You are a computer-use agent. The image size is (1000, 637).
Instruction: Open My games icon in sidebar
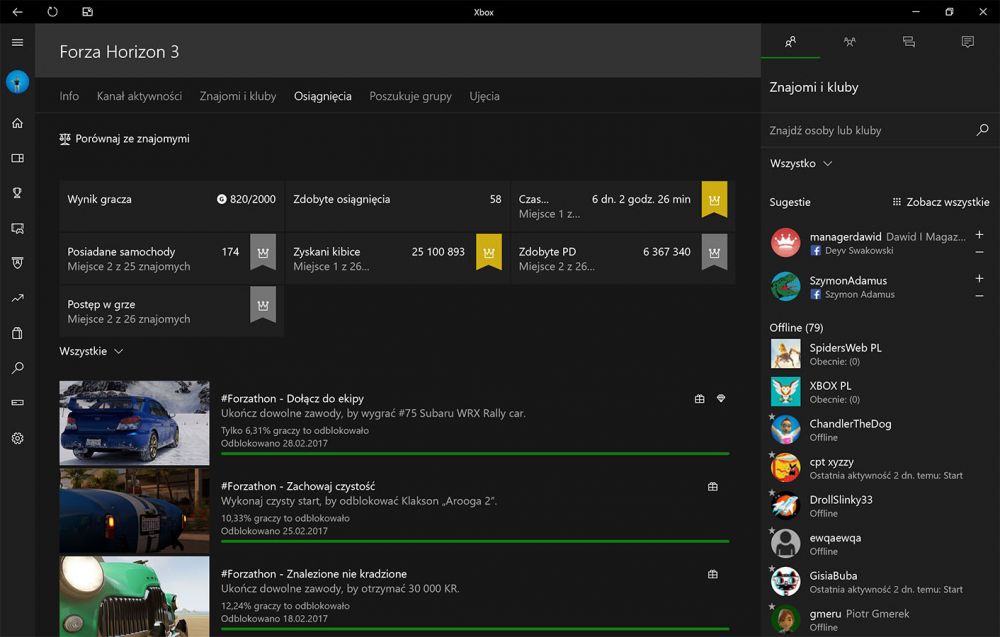[x=17, y=158]
